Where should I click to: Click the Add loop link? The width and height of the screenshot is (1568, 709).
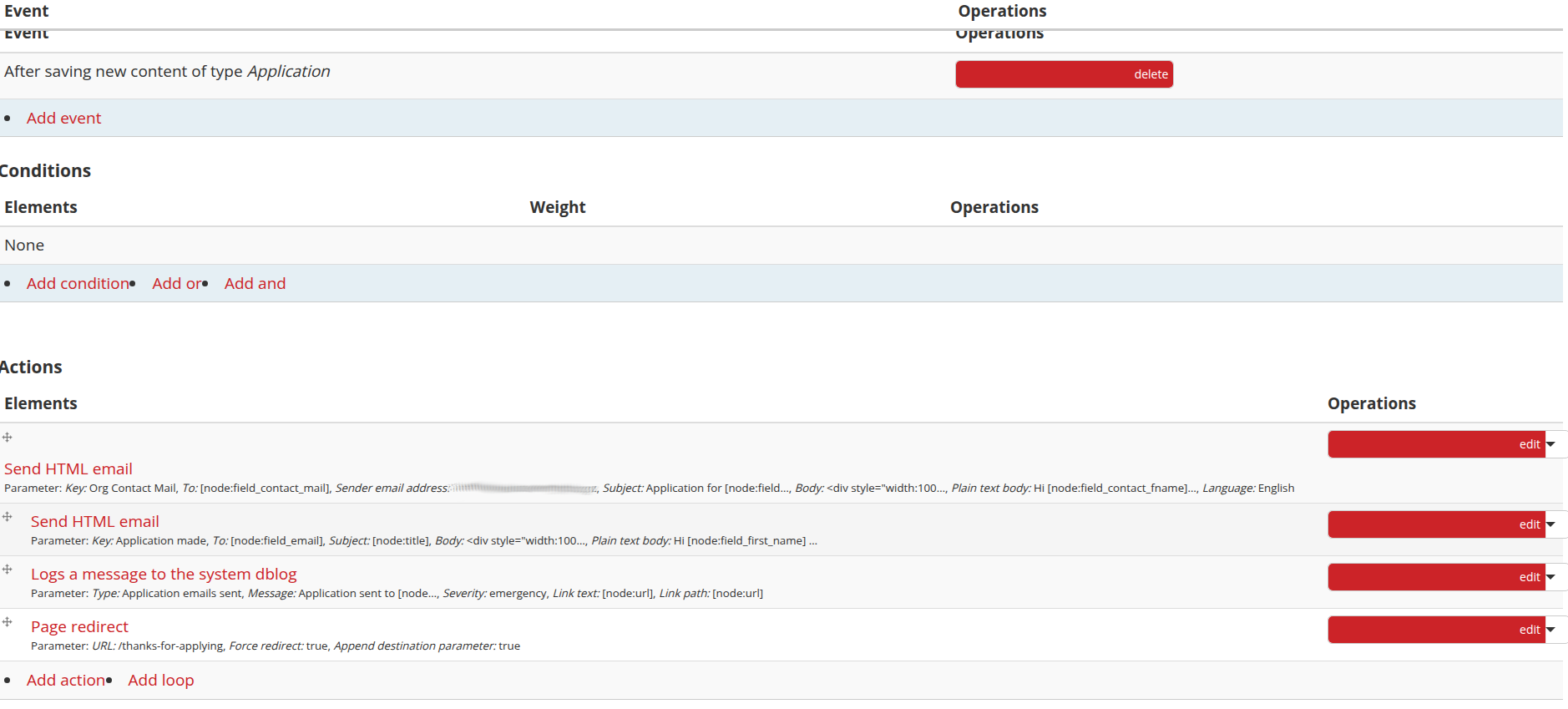click(x=160, y=681)
